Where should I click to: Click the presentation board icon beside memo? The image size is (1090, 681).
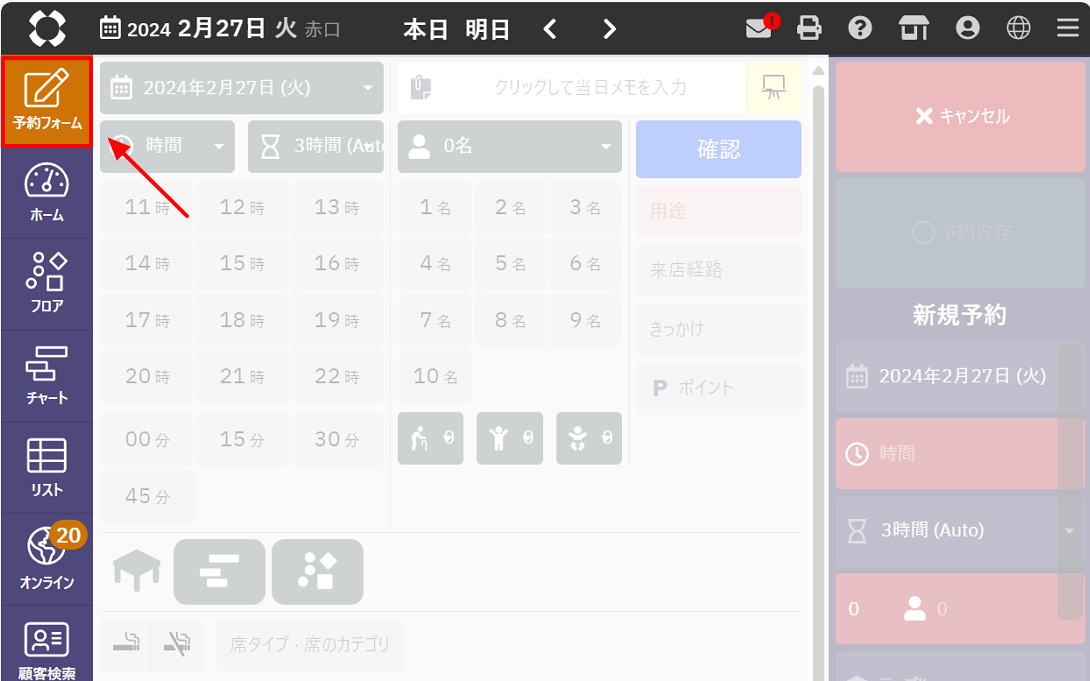click(x=773, y=88)
